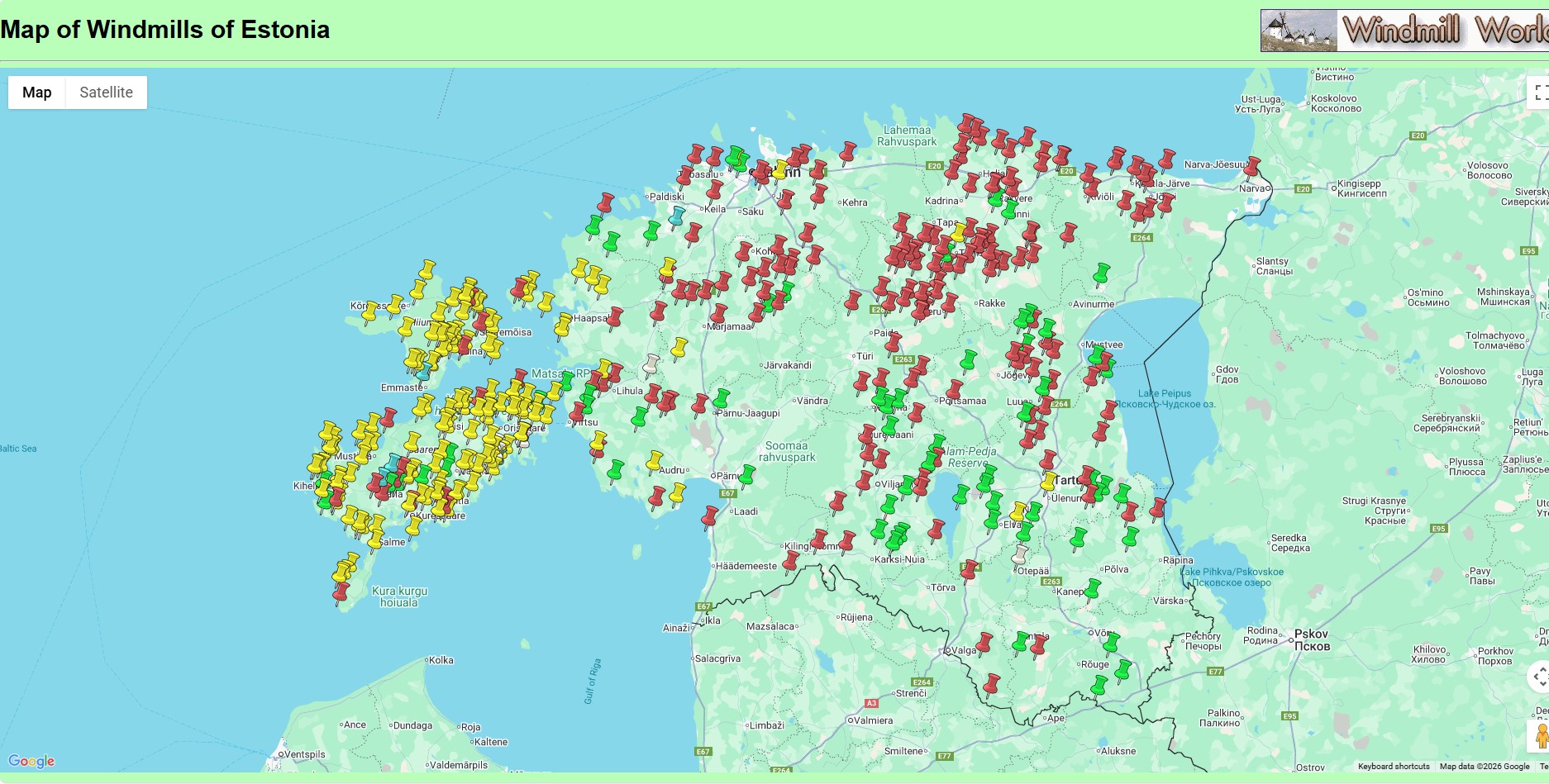Switch to the Satellite map view

click(x=106, y=93)
